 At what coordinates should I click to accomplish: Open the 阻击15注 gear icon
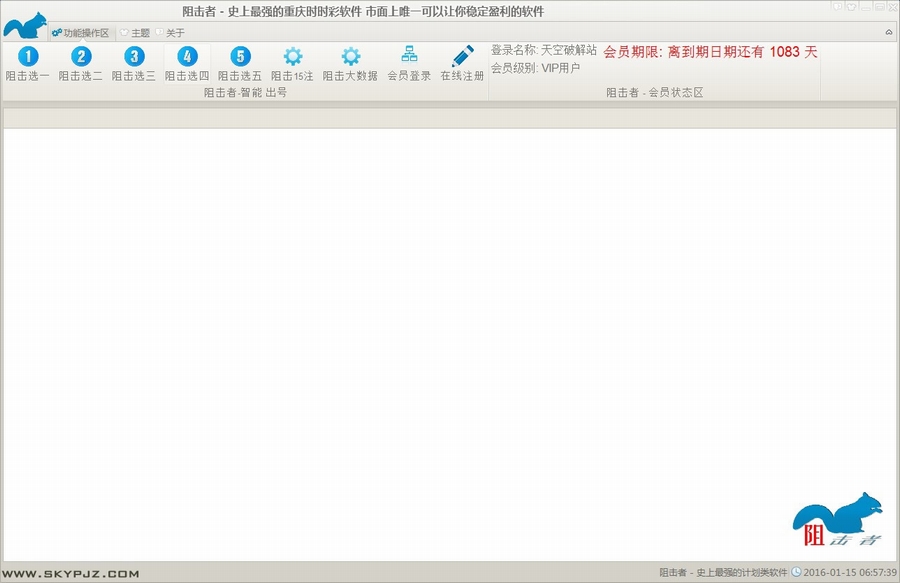click(x=292, y=57)
